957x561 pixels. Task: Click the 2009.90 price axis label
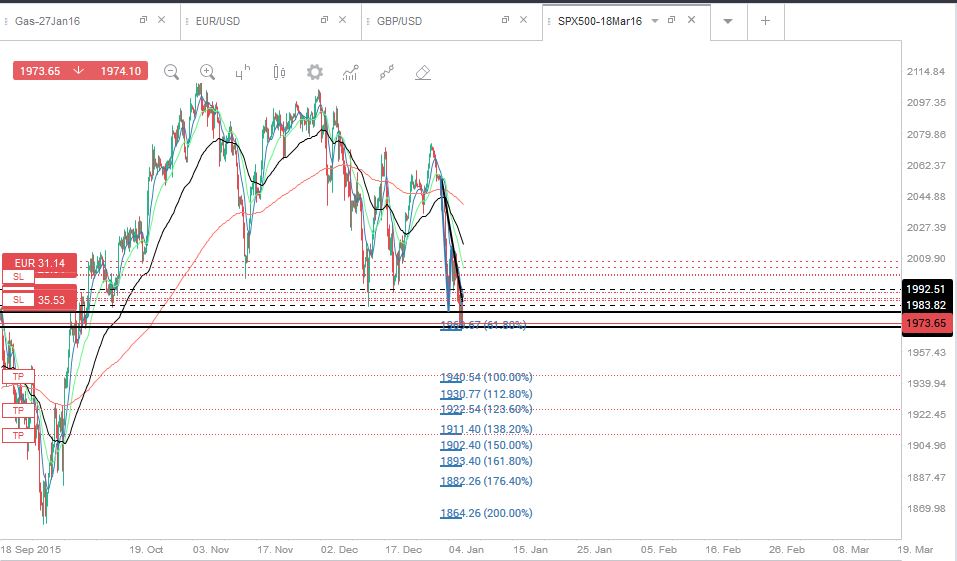click(926, 259)
